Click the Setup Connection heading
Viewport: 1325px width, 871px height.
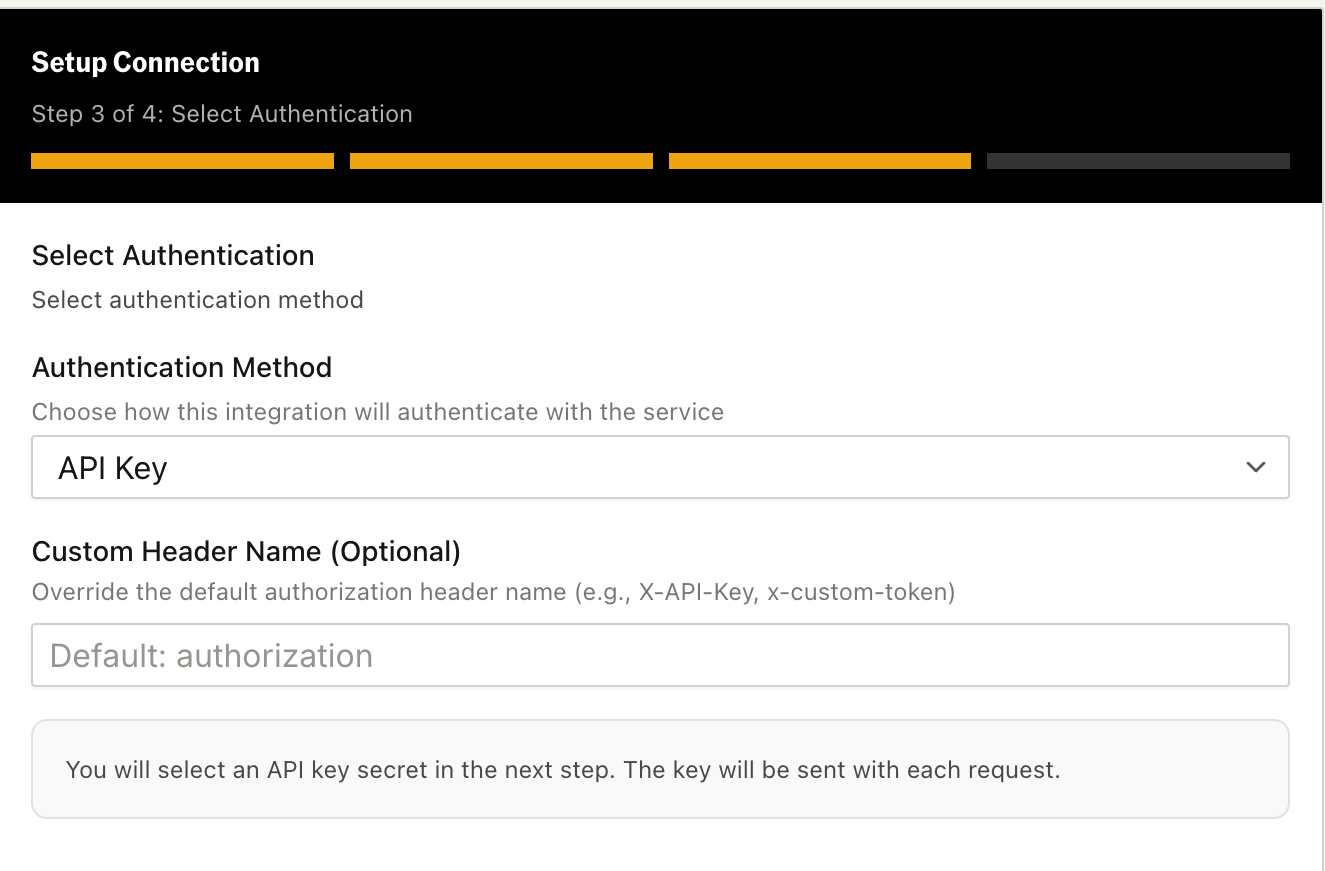tap(145, 62)
